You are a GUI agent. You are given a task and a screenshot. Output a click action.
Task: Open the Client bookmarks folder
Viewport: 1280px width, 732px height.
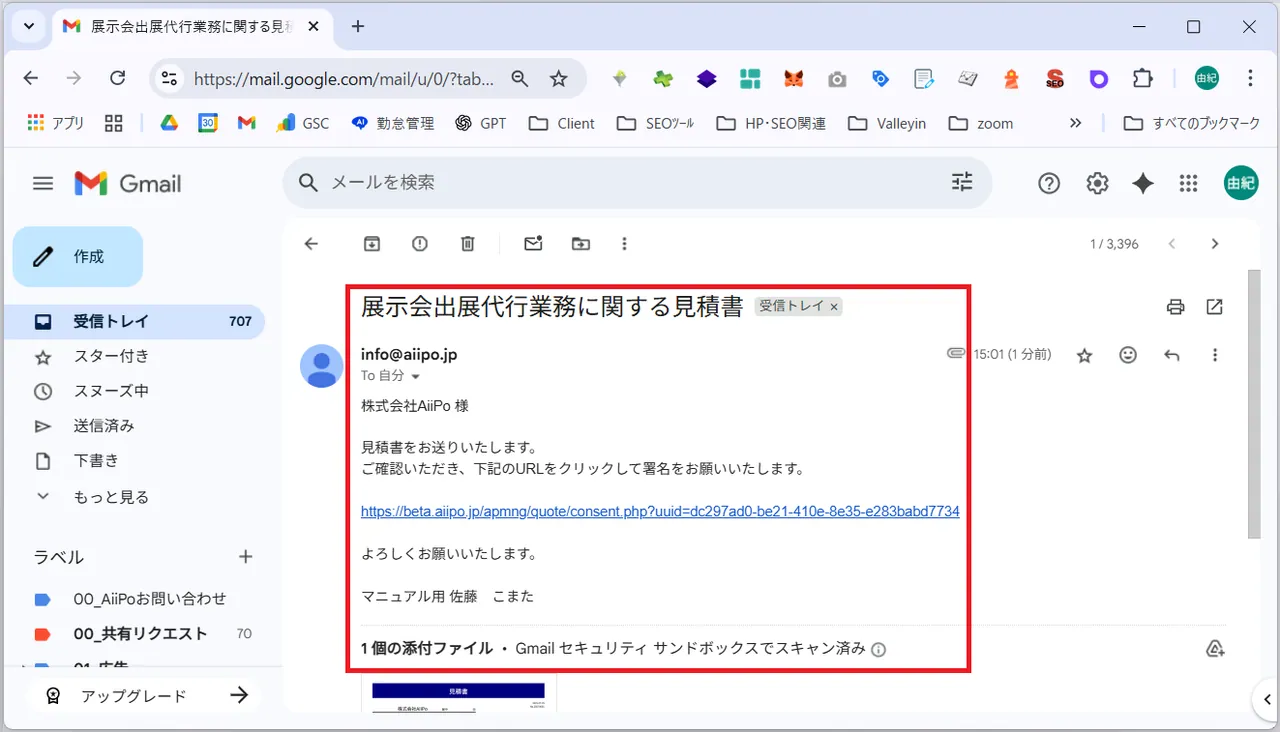562,123
